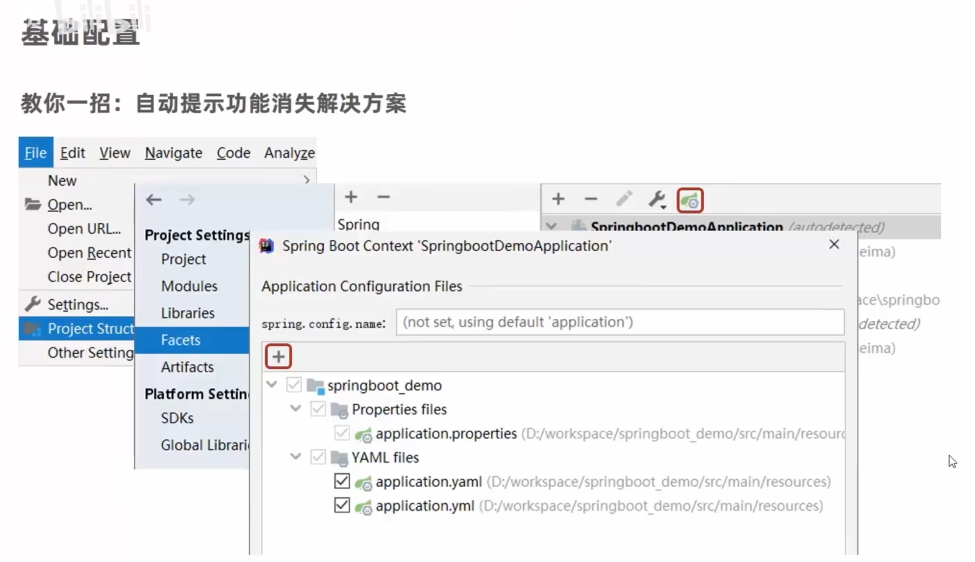Open the Analyze menu
Screen dimensions: 975x562
[x=289, y=152]
